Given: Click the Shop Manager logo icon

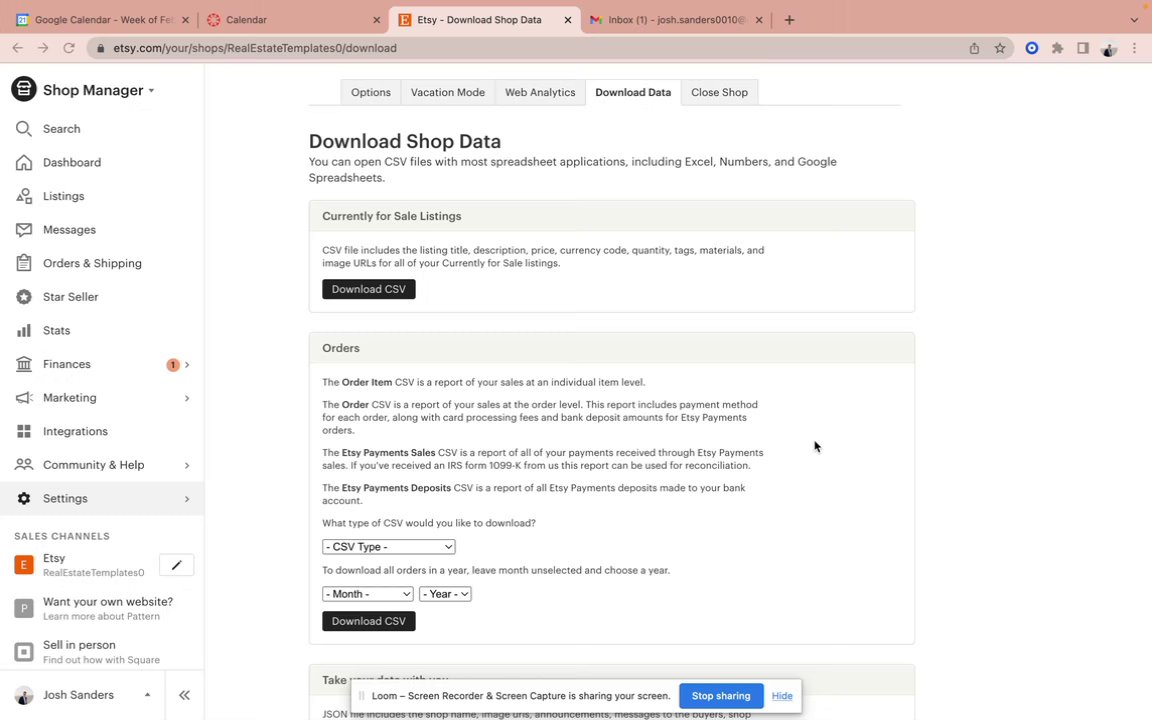Looking at the screenshot, I should click(x=24, y=90).
